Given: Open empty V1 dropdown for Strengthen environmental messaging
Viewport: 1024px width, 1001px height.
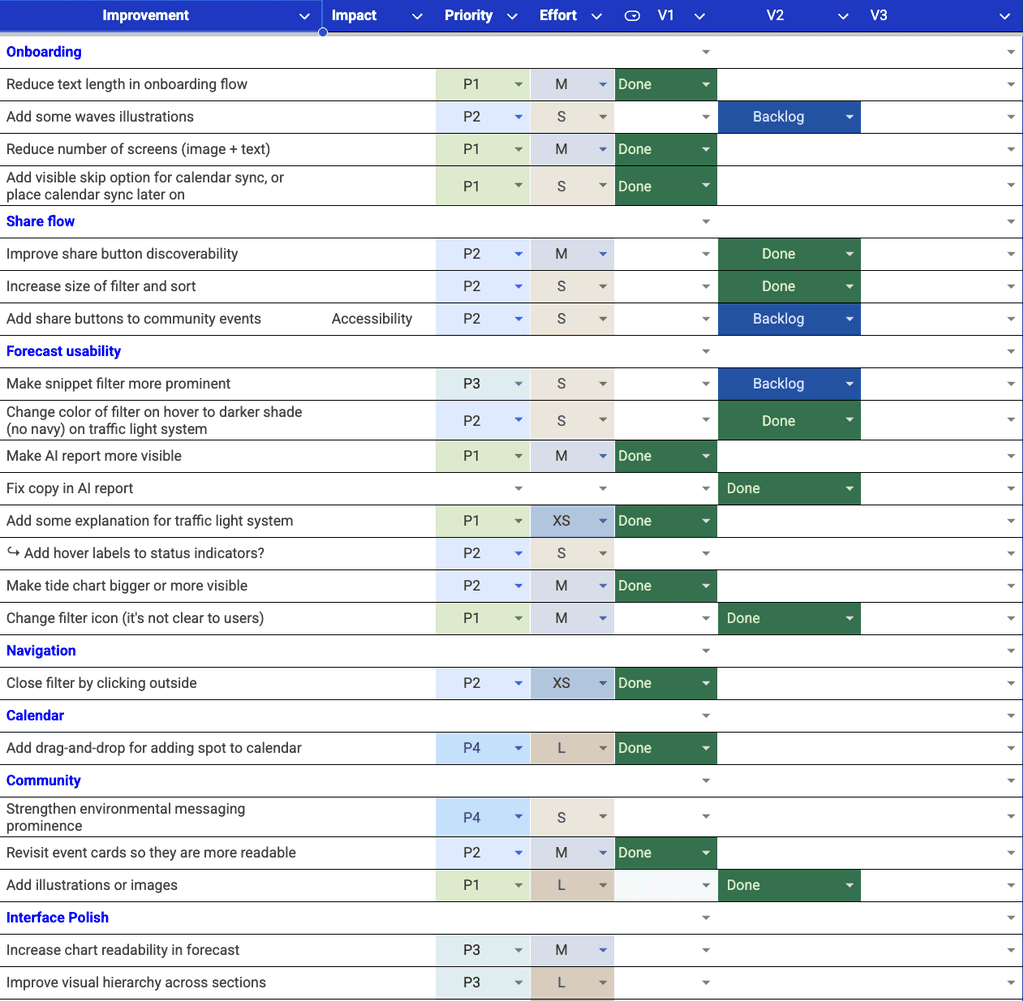Looking at the screenshot, I should (x=706, y=817).
